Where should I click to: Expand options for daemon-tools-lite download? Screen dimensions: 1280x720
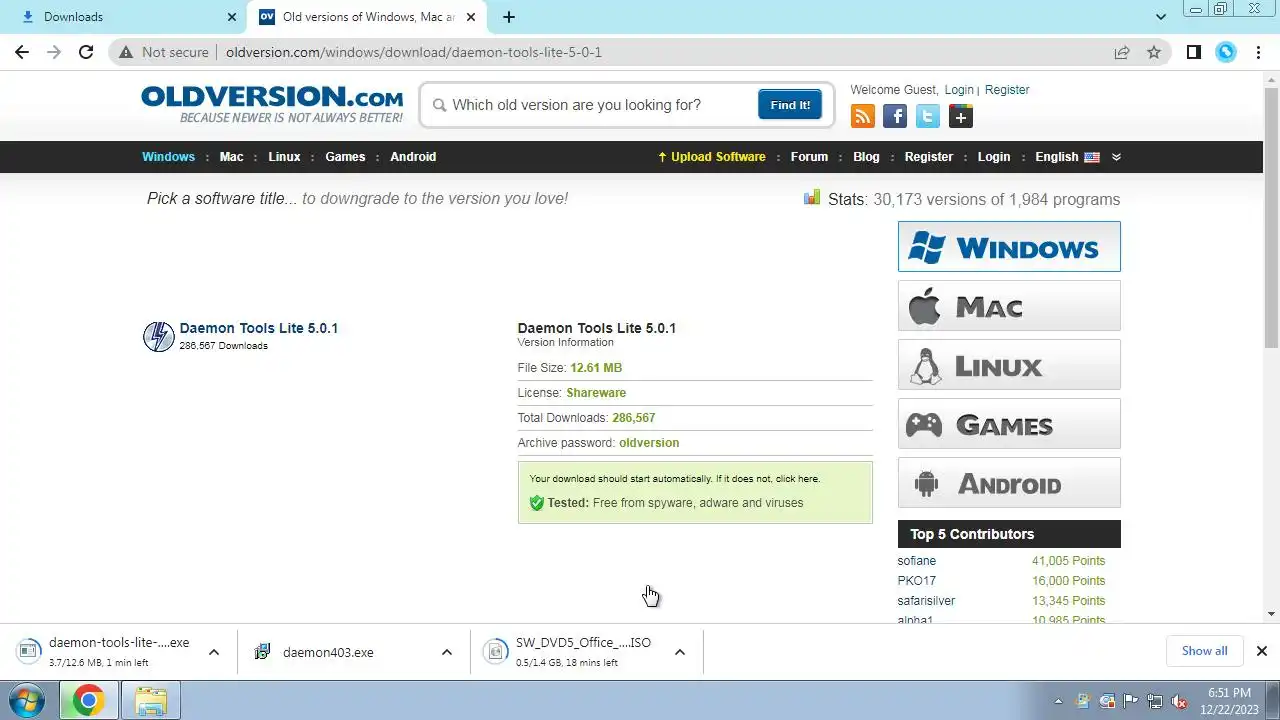[214, 652]
